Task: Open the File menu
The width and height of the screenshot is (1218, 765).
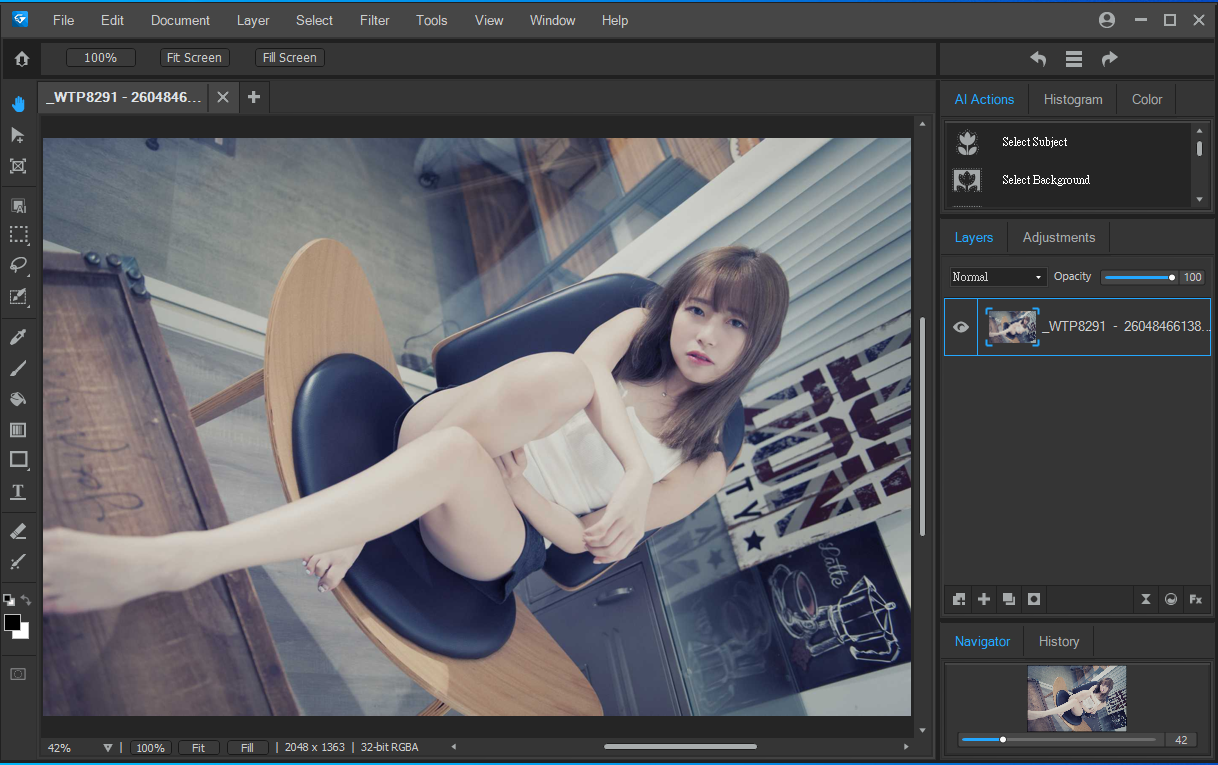Action: point(63,20)
